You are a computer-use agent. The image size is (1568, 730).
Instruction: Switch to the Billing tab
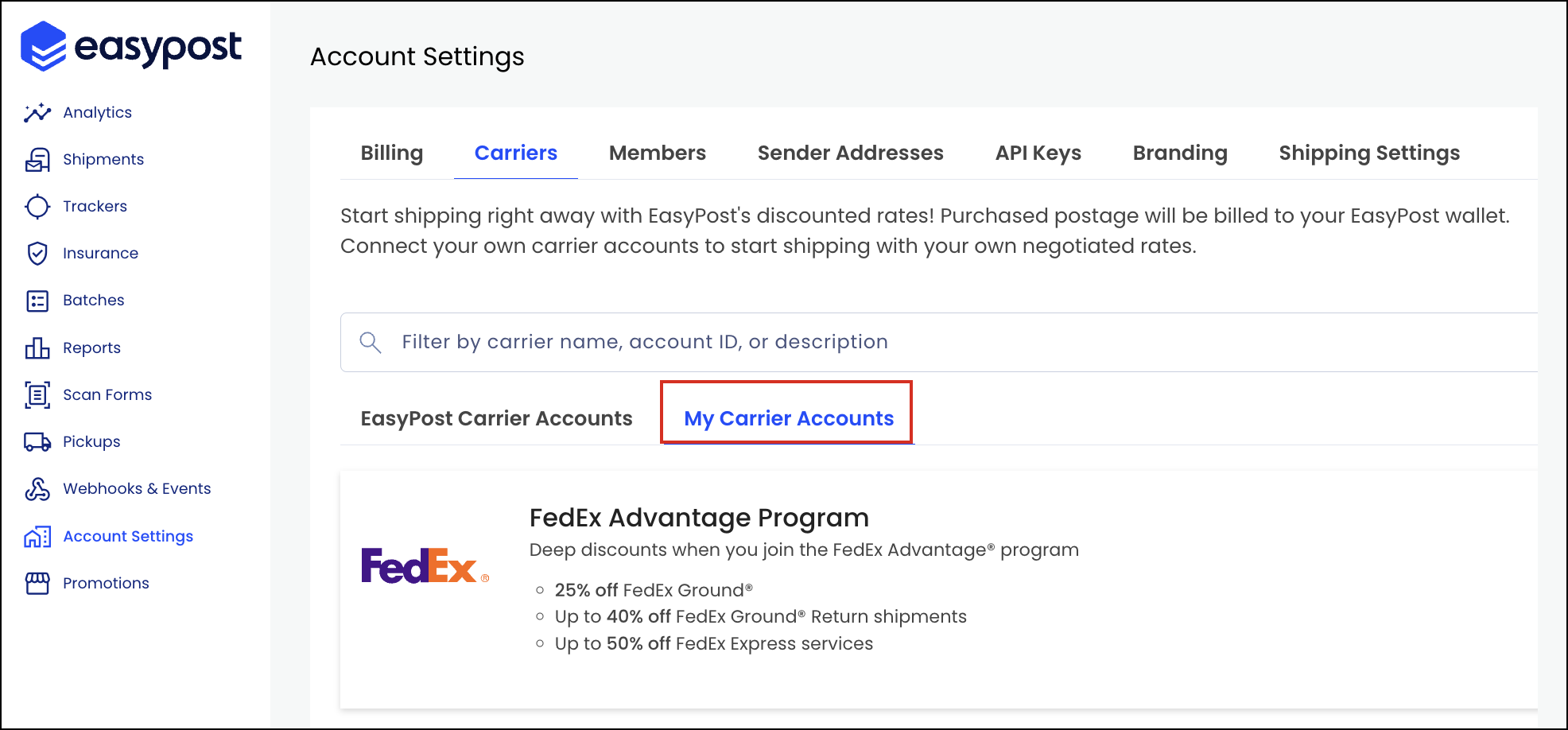tap(392, 153)
